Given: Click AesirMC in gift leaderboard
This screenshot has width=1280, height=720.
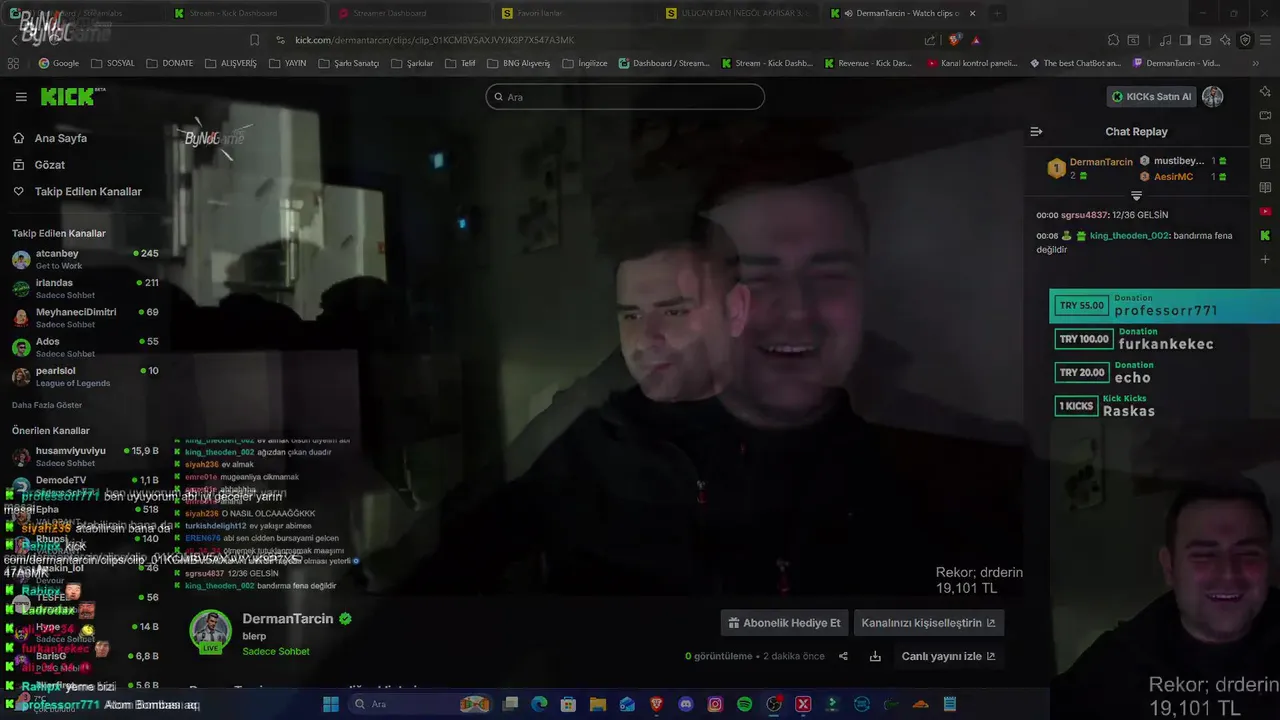Looking at the screenshot, I should point(1173,177).
